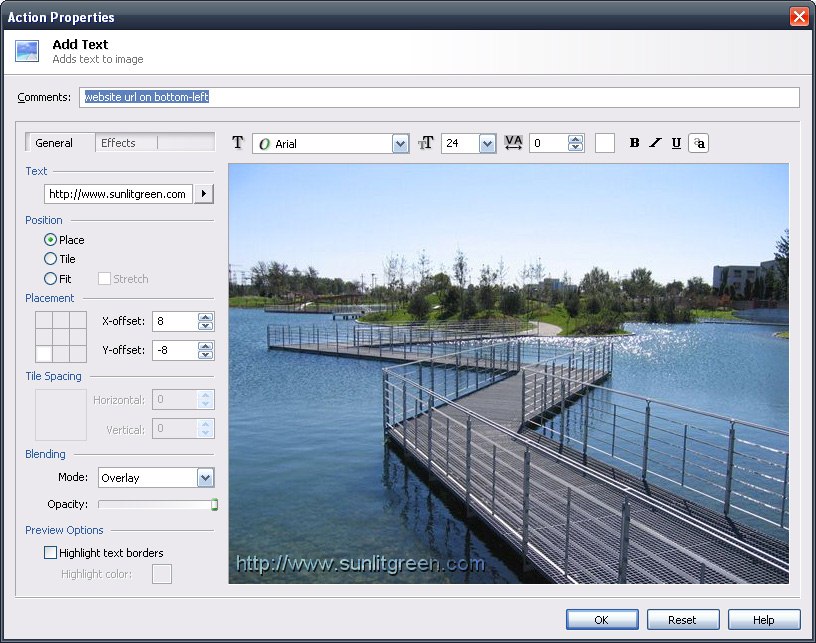
Task: Switch to the Effects tab
Action: tap(118, 143)
